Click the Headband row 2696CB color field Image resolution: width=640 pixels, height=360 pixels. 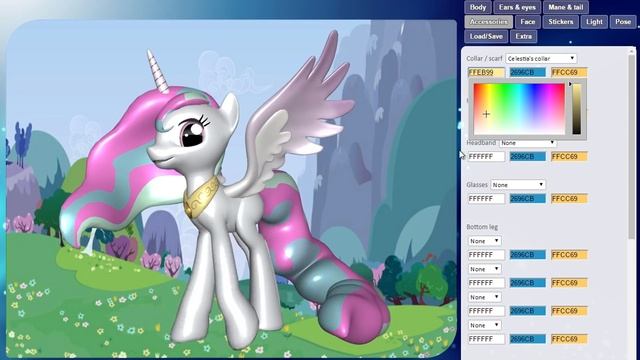(x=527, y=157)
